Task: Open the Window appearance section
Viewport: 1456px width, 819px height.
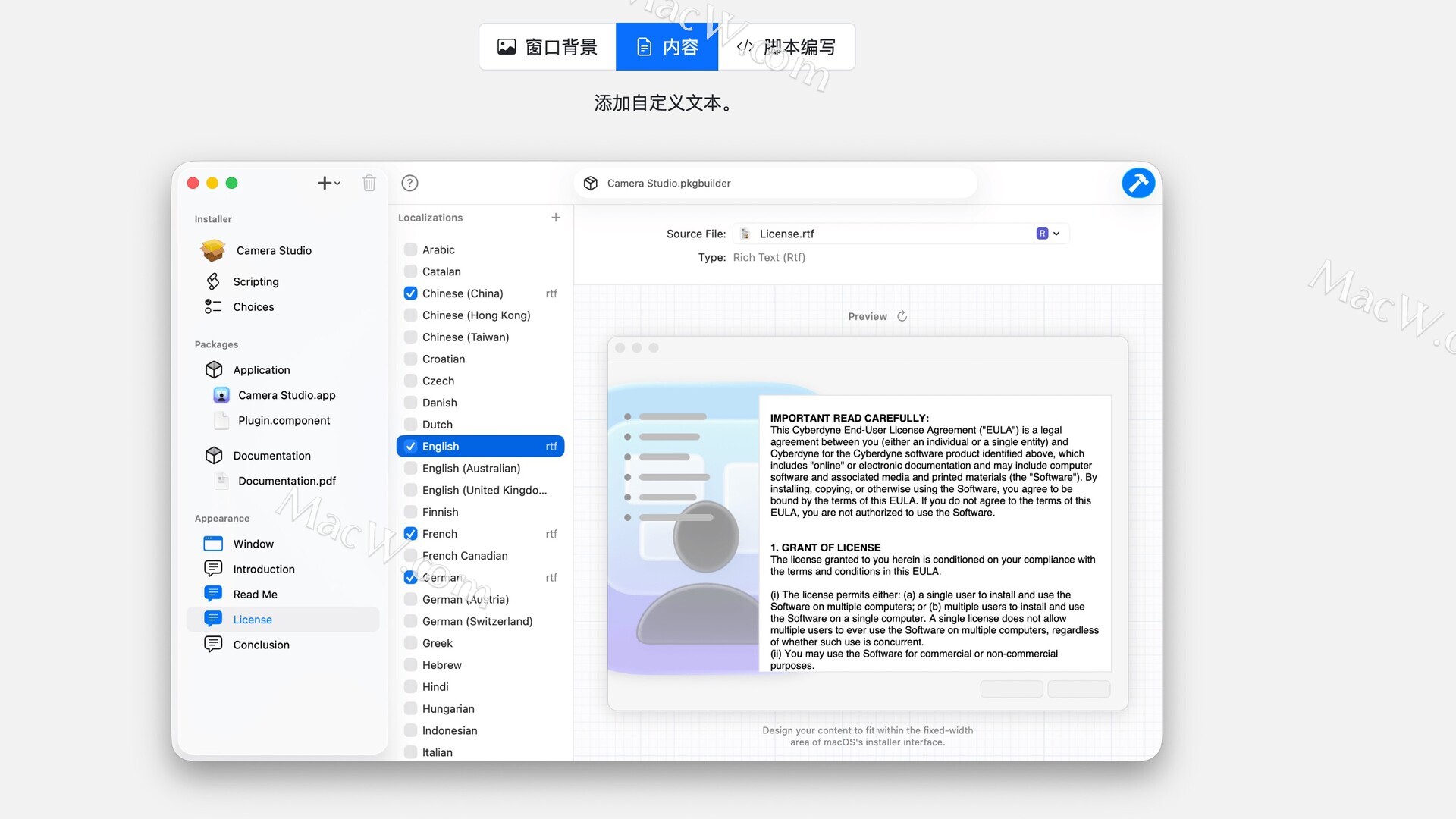Action: [x=253, y=544]
